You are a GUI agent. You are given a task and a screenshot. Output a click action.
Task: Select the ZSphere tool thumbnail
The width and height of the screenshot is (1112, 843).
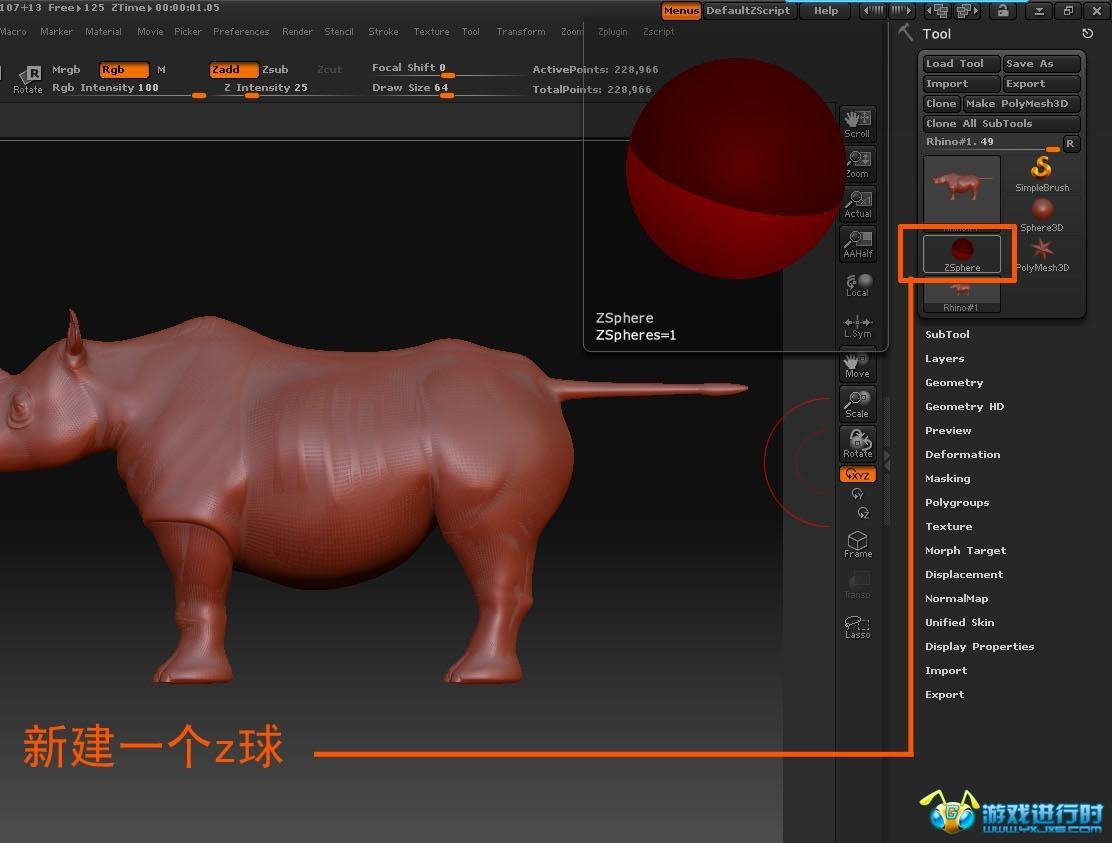(x=962, y=255)
